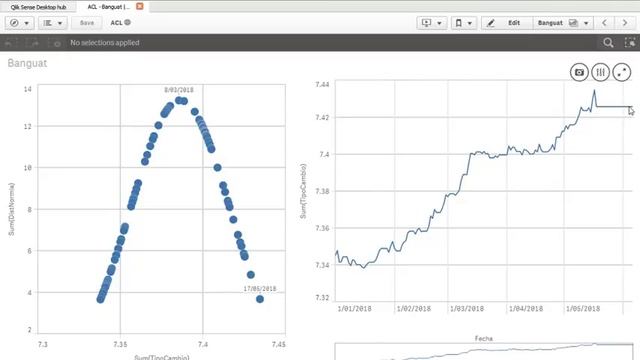Open the selections tool icon

tap(630, 42)
